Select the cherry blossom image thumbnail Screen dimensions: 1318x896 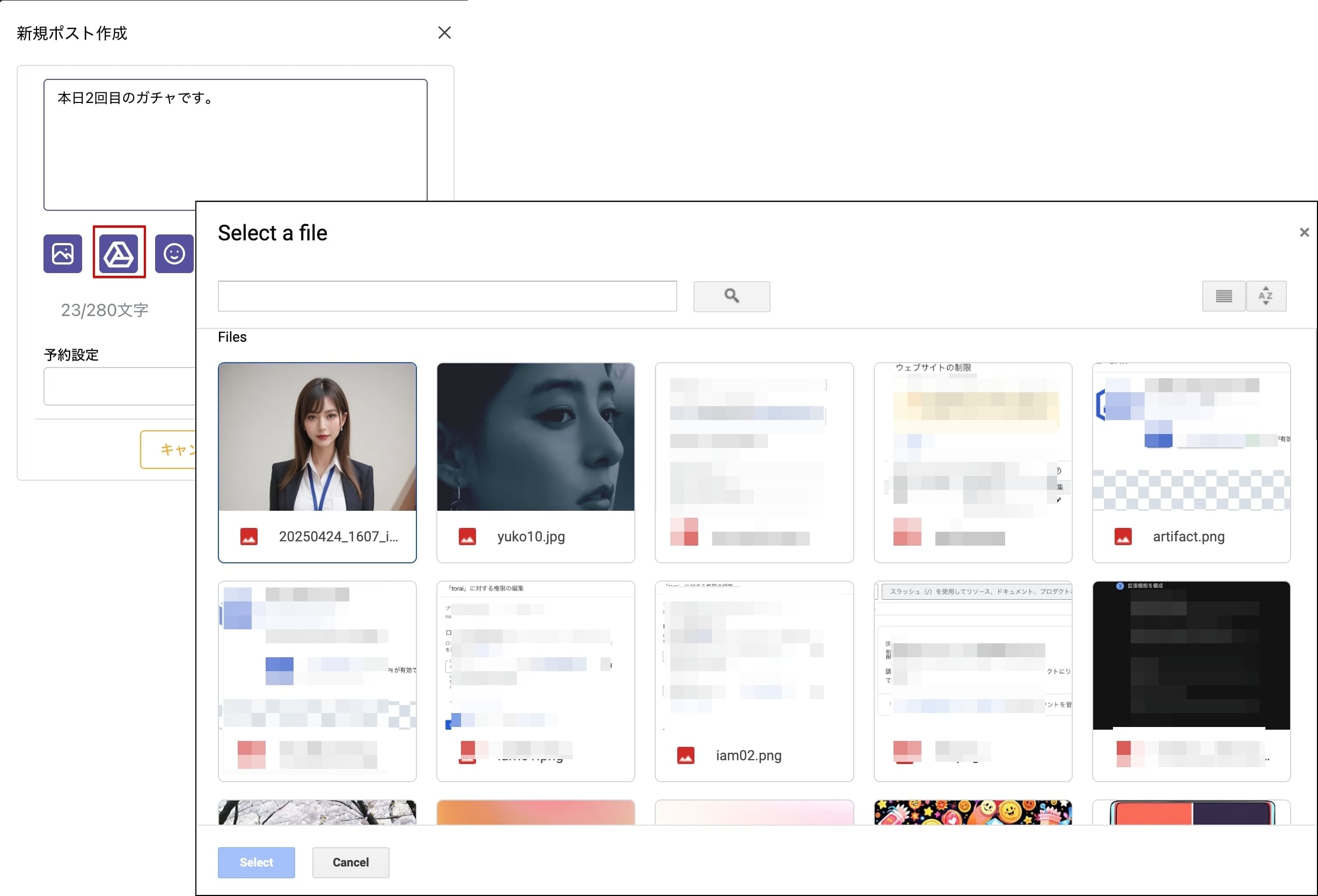tap(317, 813)
